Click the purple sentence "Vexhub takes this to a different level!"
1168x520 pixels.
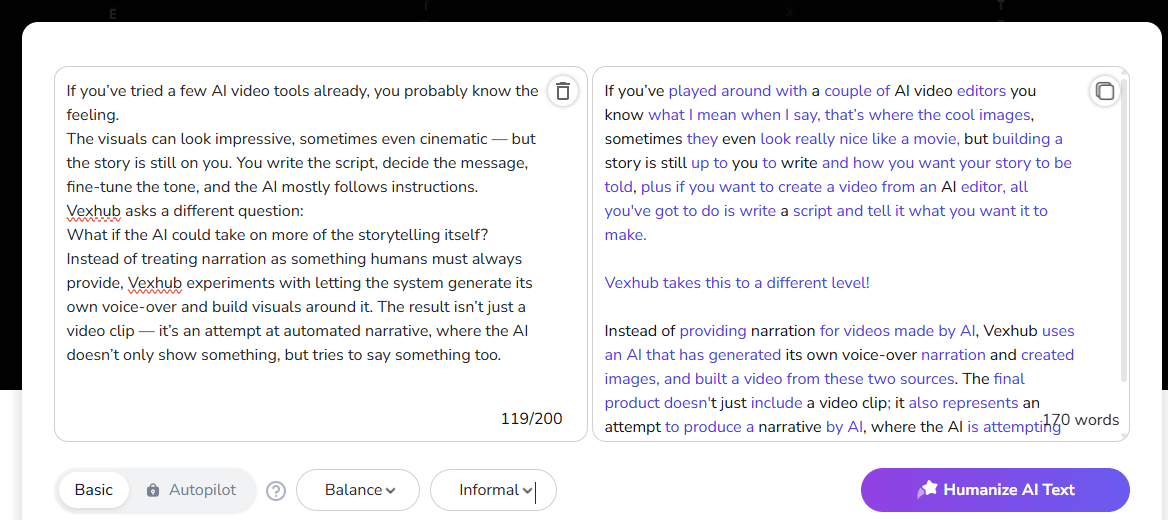(737, 283)
